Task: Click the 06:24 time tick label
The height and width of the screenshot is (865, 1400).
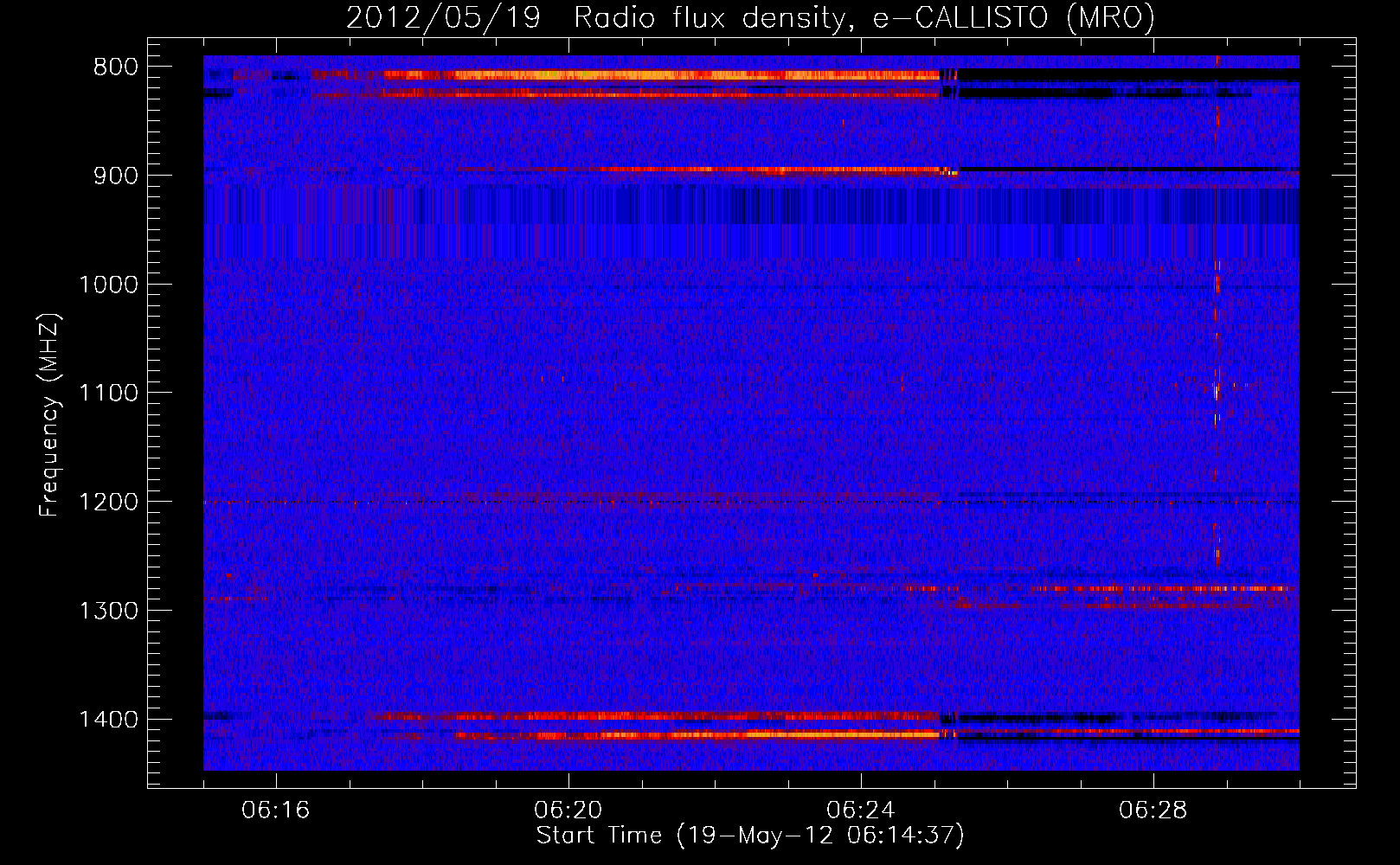Action: [860, 811]
